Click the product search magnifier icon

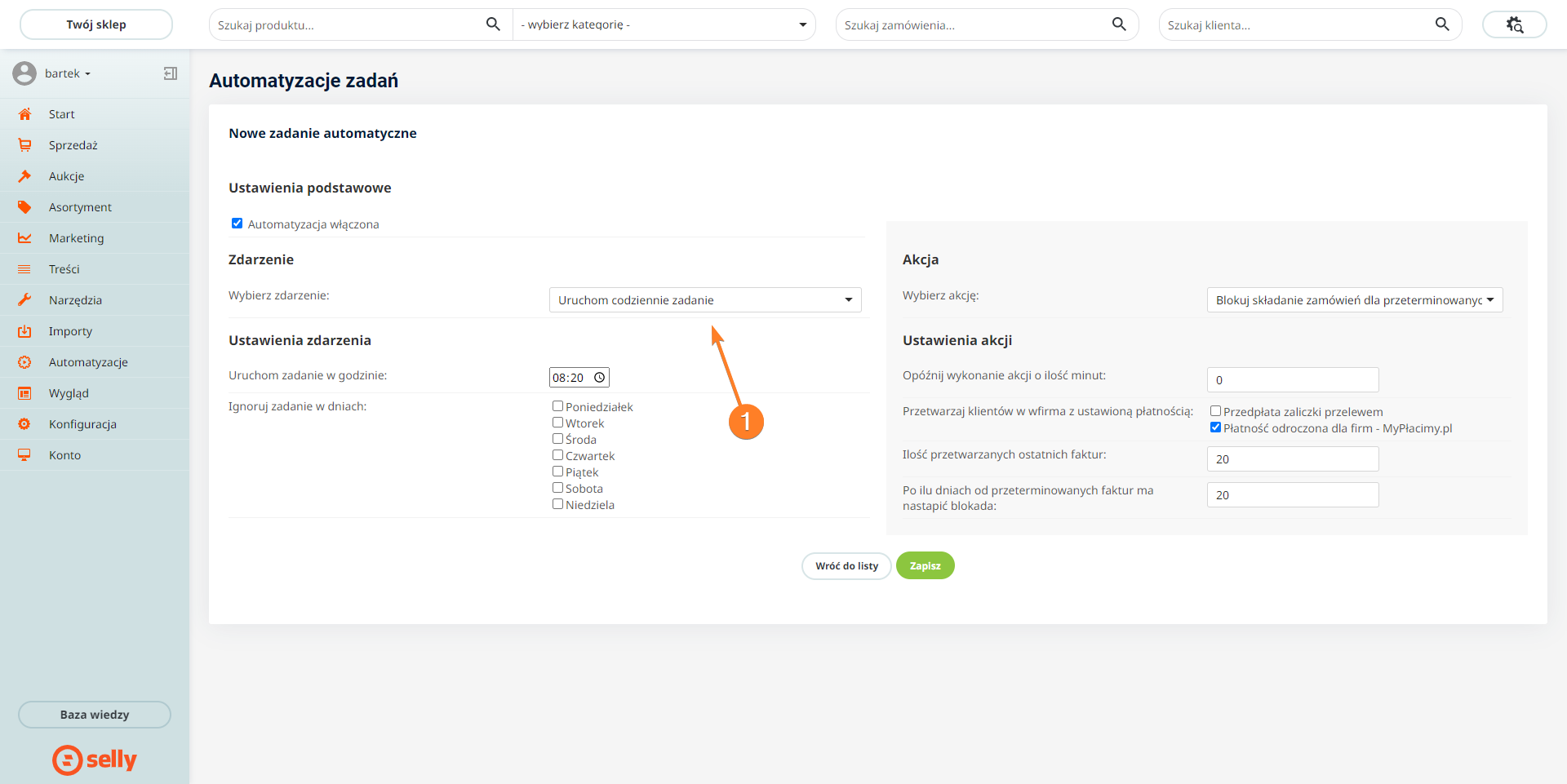493,24
